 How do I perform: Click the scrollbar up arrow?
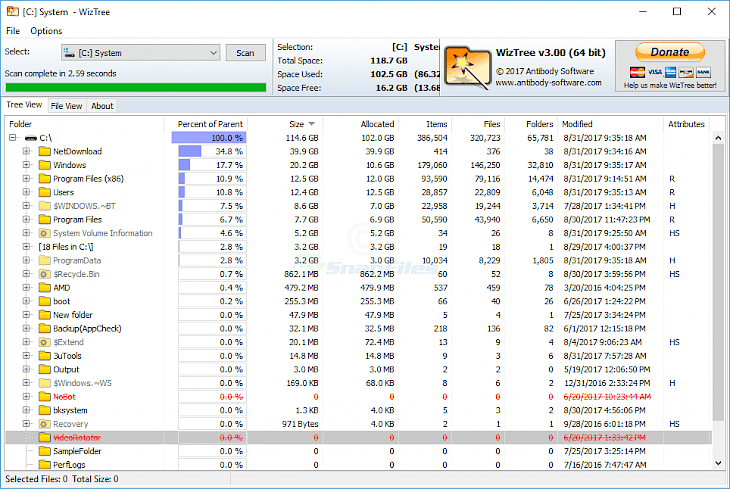[718, 138]
